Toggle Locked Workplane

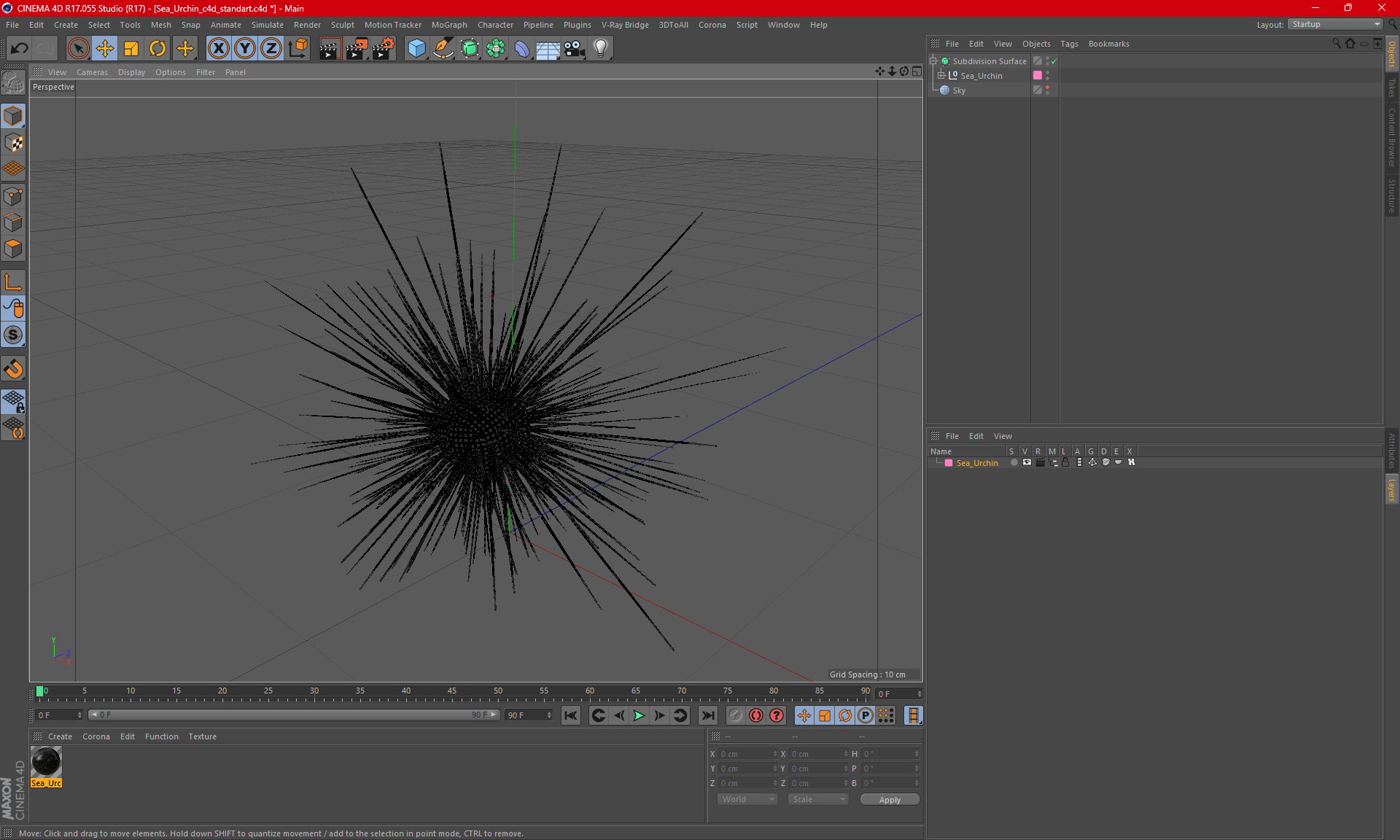click(13, 401)
